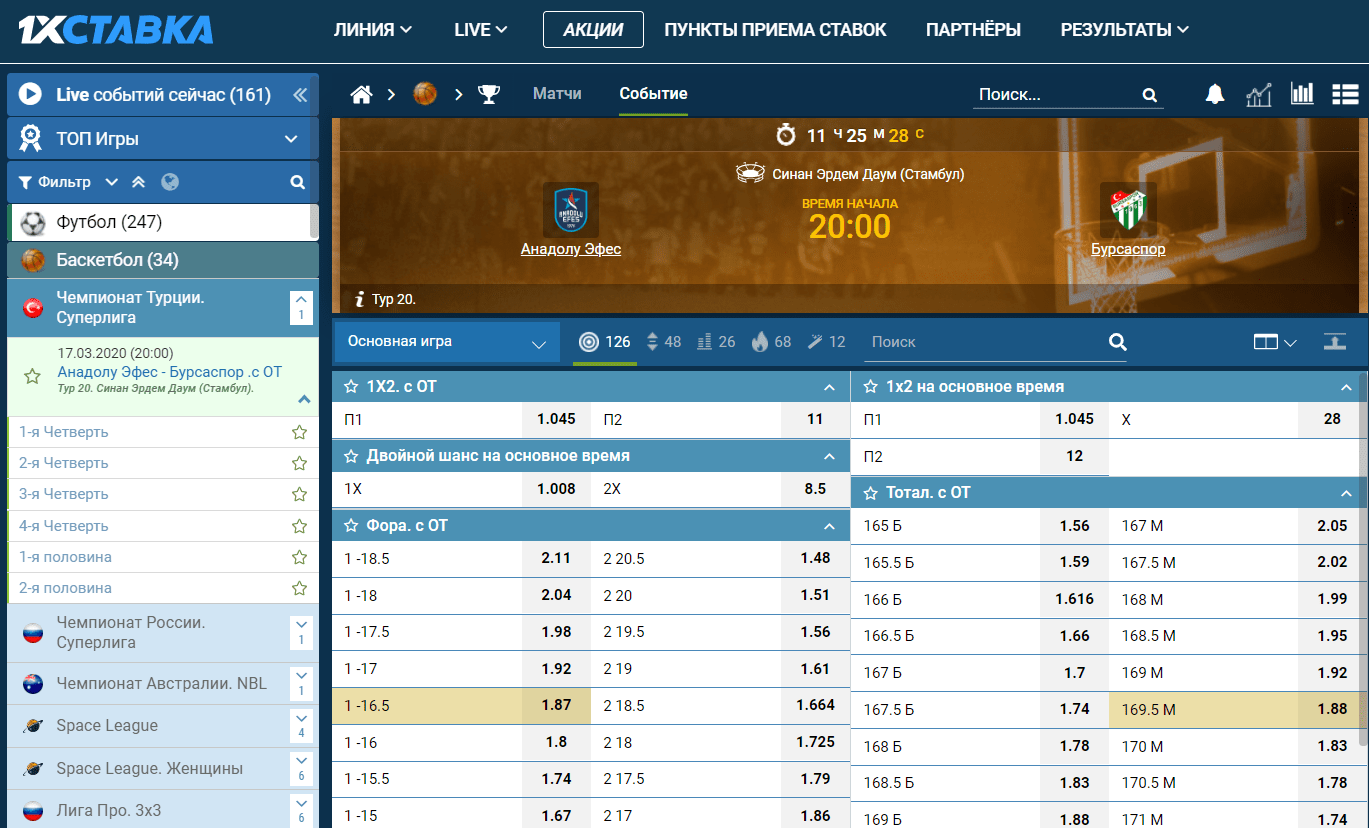Select П1 odds 1.045 in 1X2. с ОТ

(x=556, y=419)
